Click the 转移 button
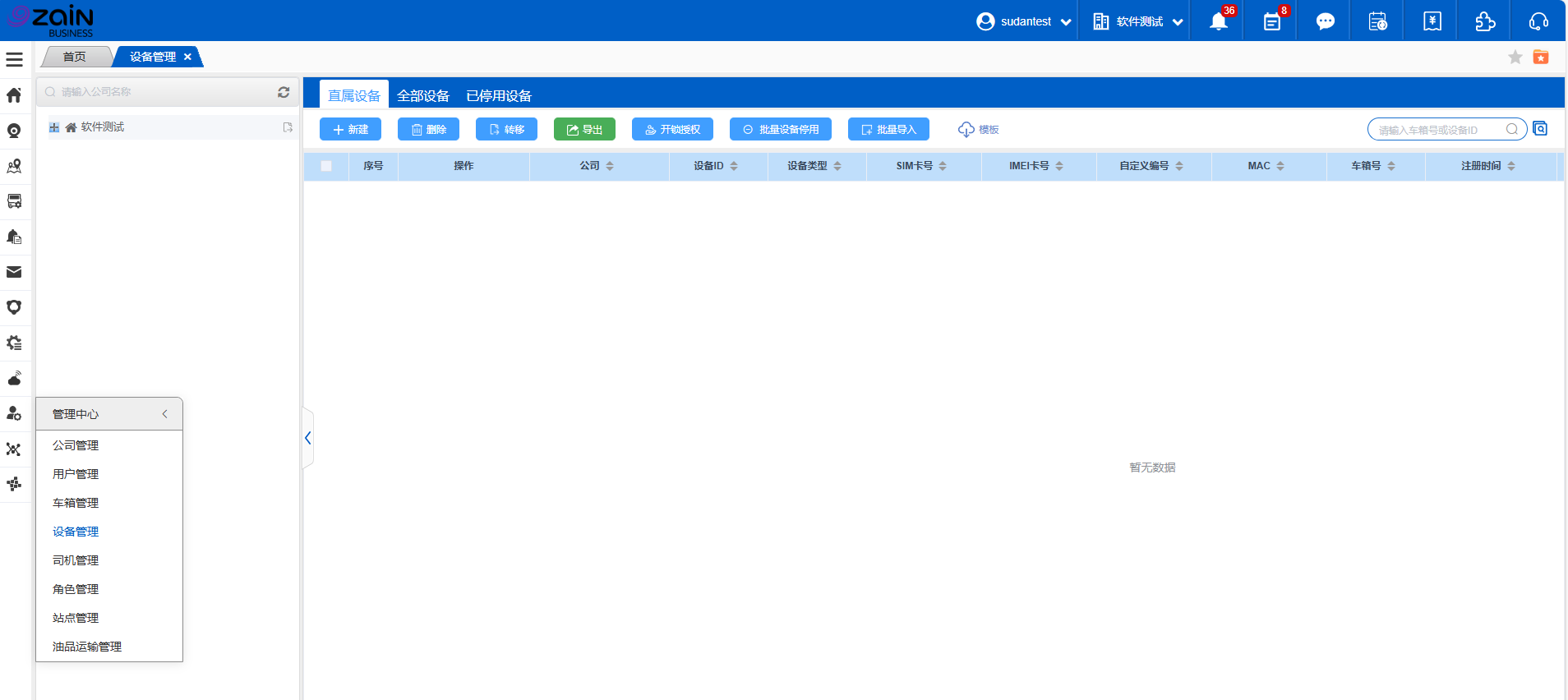1568x700 pixels. (x=506, y=130)
